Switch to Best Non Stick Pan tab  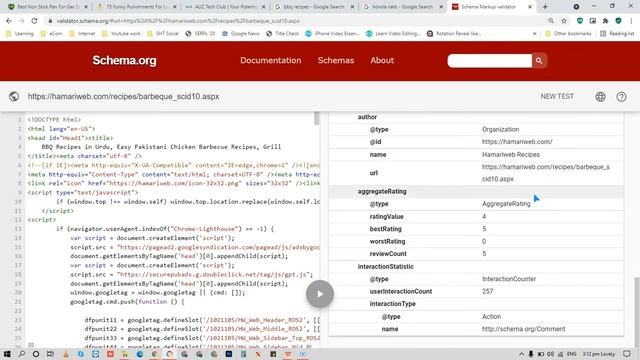click(48, 7)
